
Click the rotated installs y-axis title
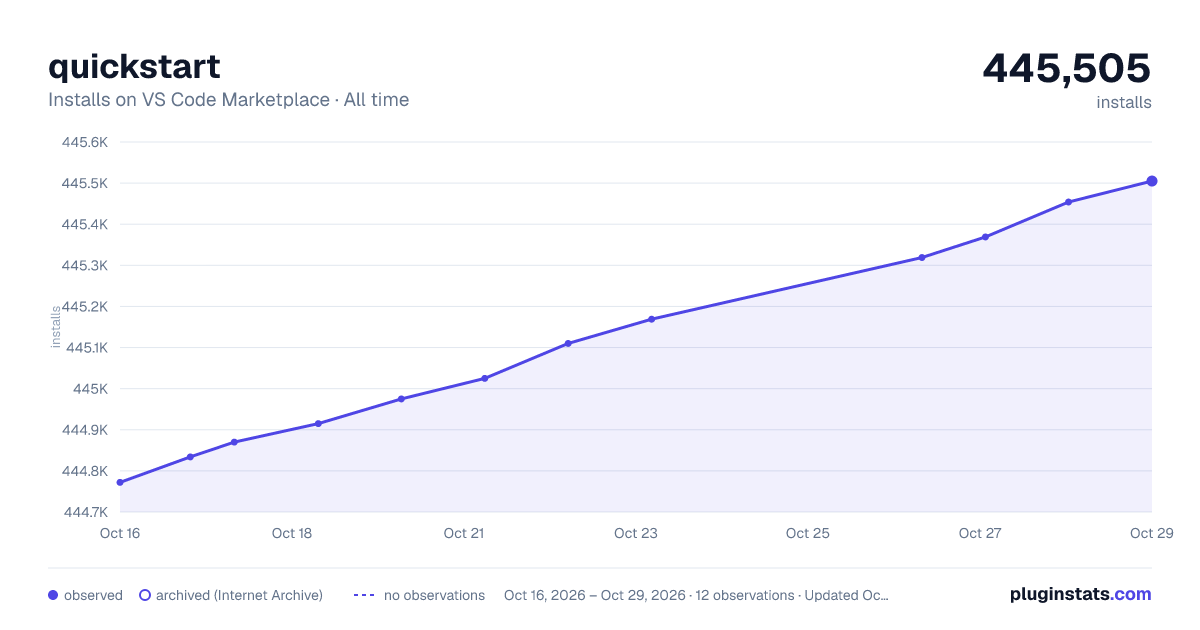56,326
